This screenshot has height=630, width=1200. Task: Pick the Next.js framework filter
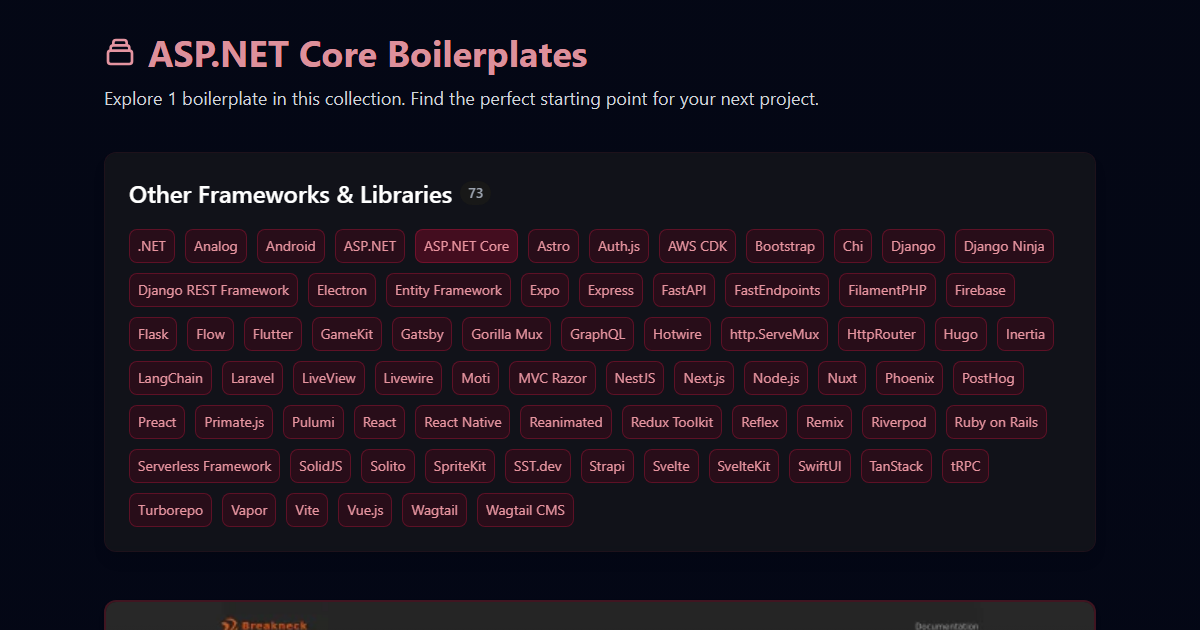(x=703, y=377)
